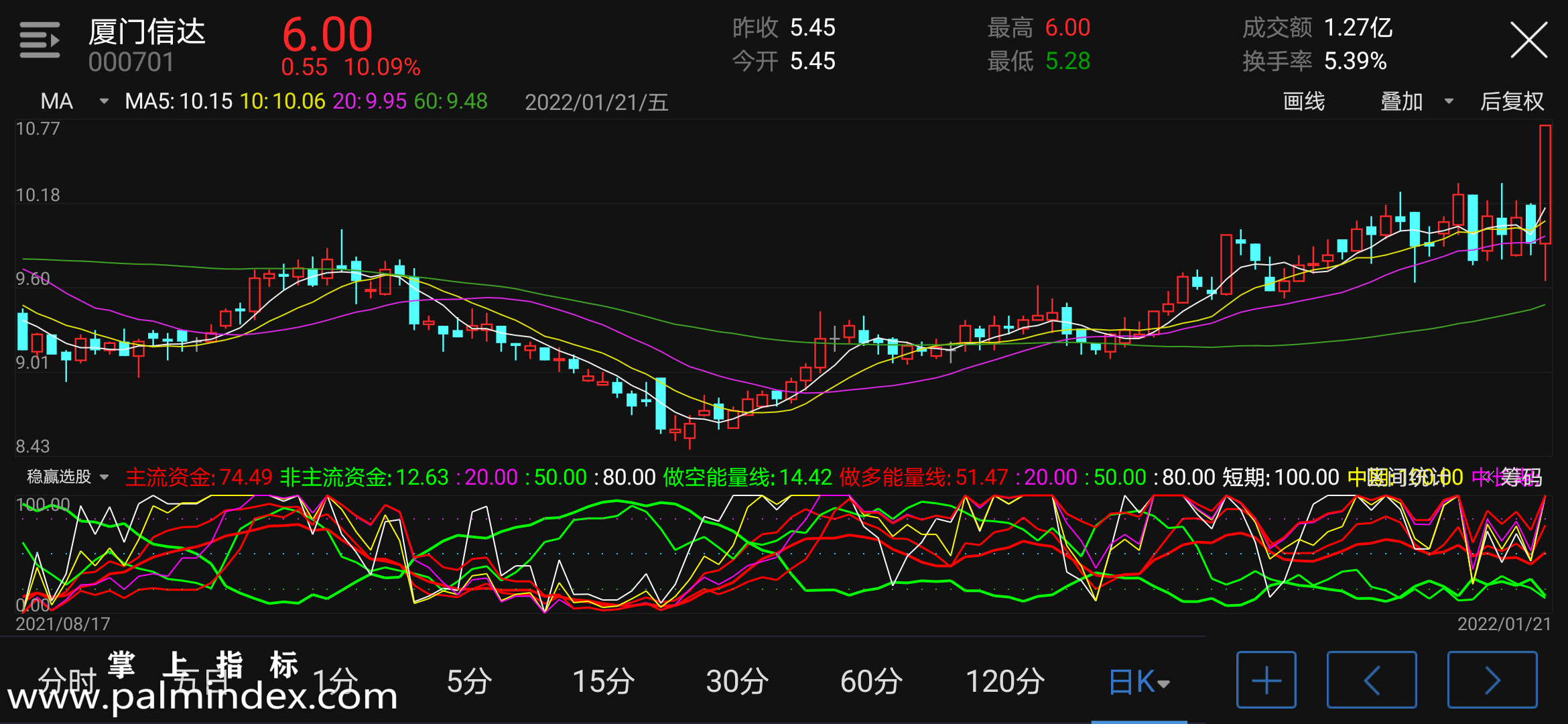Switch to the 30分 chart tab

tap(737, 681)
